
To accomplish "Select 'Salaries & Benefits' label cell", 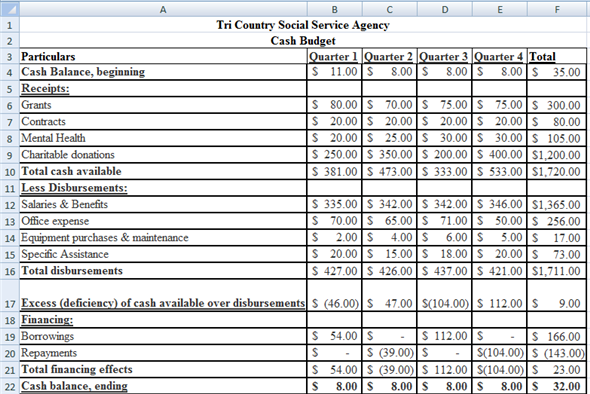I will (163, 204).
